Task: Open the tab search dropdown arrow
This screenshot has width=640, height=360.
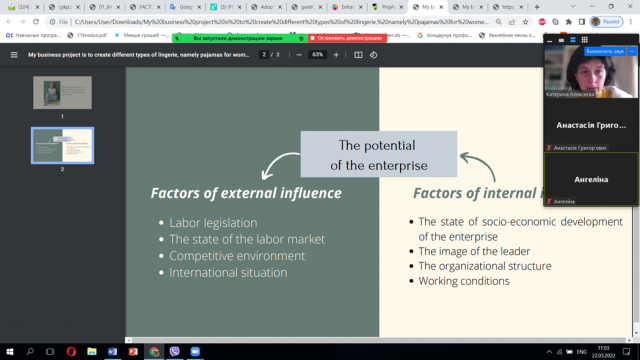Action: pos(573,7)
